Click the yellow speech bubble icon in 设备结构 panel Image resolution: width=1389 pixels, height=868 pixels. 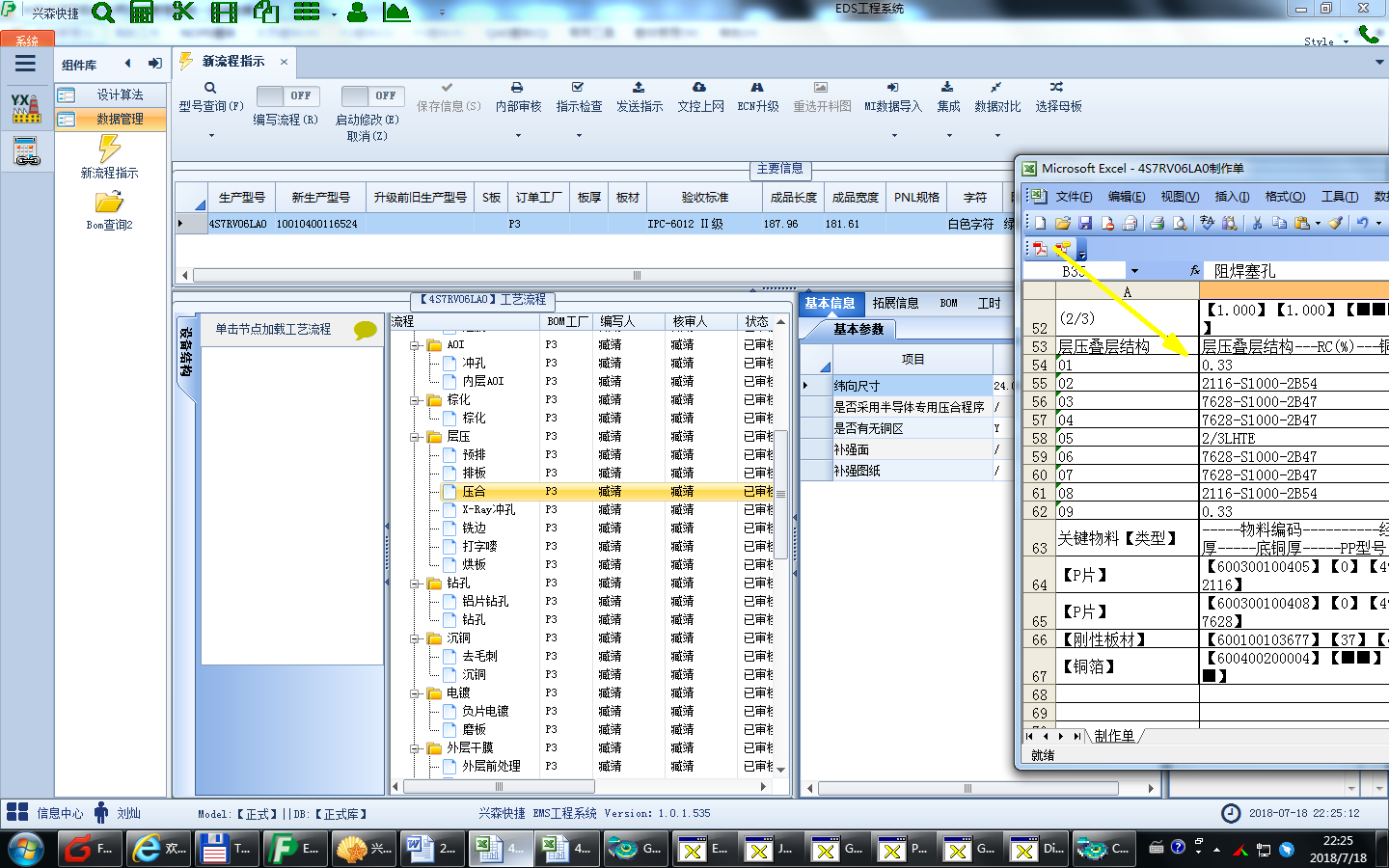click(366, 330)
